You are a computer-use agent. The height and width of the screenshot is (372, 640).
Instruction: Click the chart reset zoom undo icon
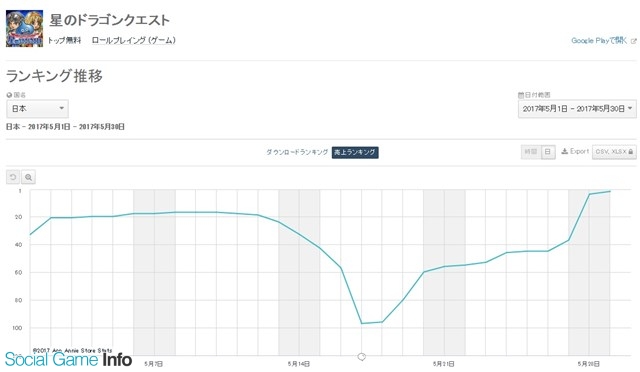(x=13, y=177)
